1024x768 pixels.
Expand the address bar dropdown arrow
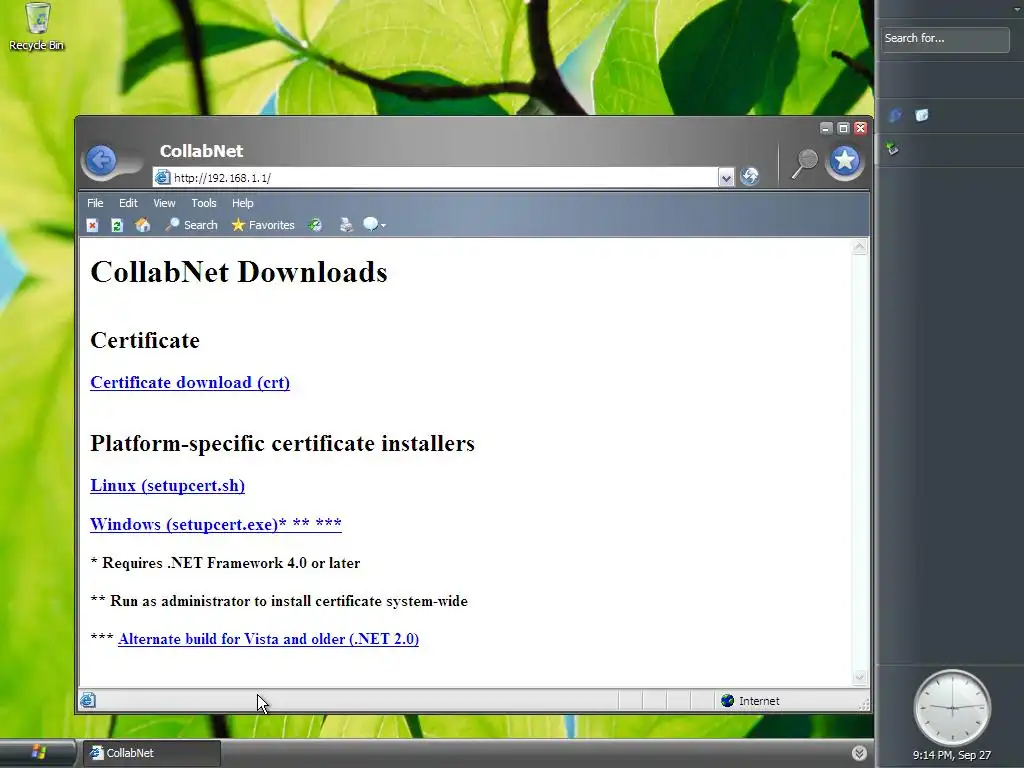pos(726,178)
